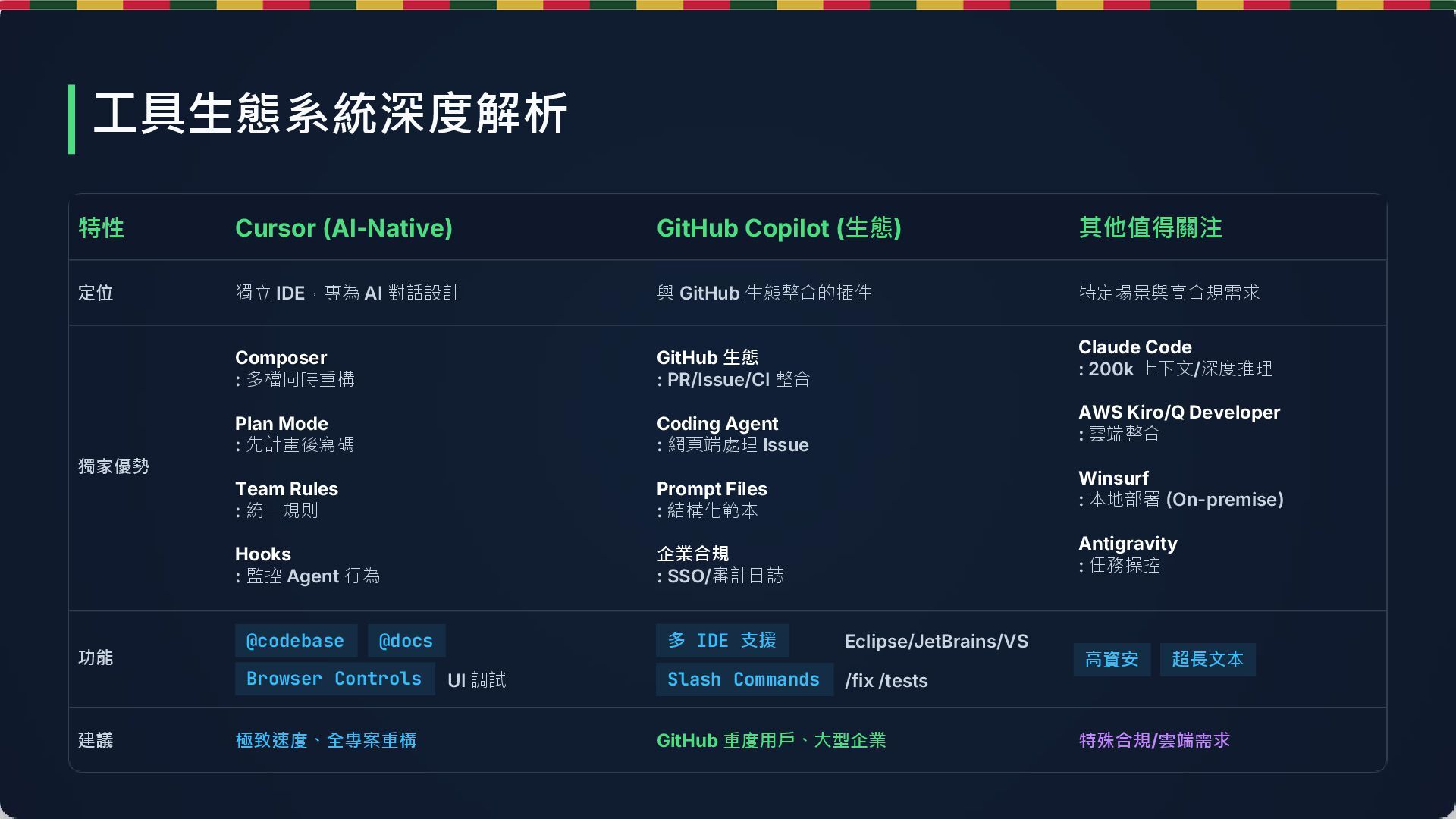Click the Cursor (AI-Native) column header

click(x=344, y=228)
